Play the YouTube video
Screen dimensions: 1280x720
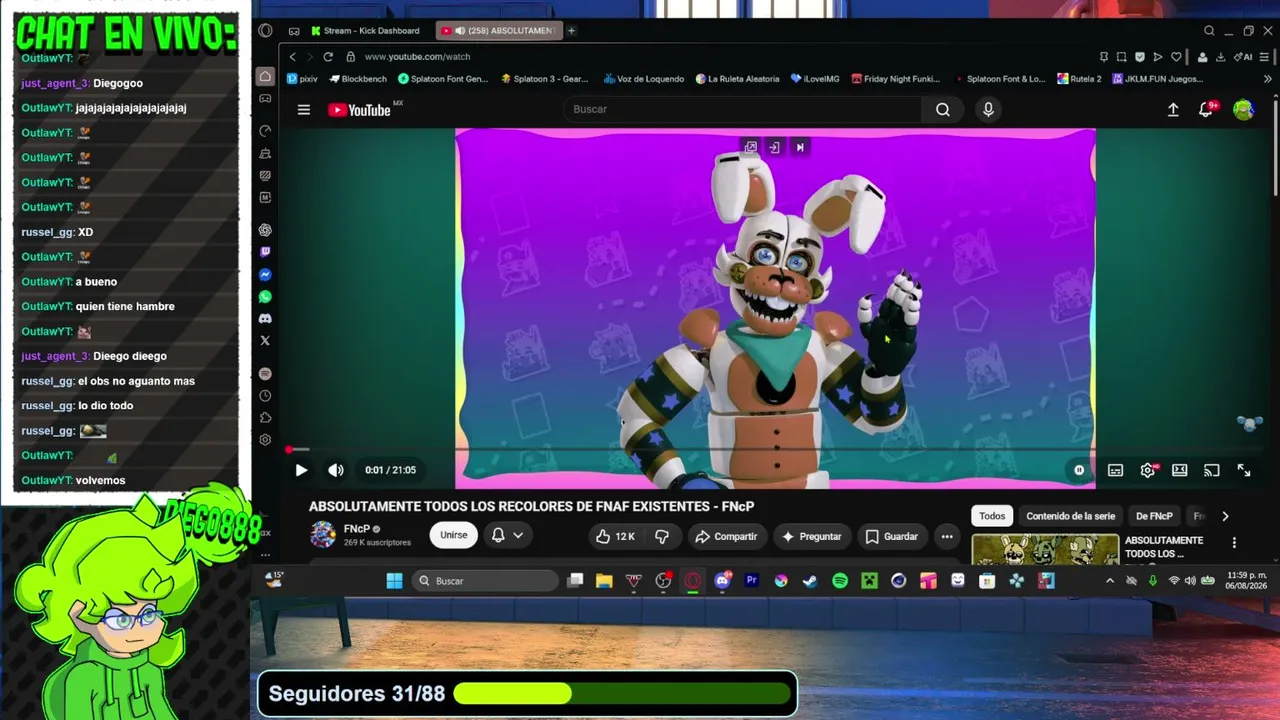pos(301,470)
